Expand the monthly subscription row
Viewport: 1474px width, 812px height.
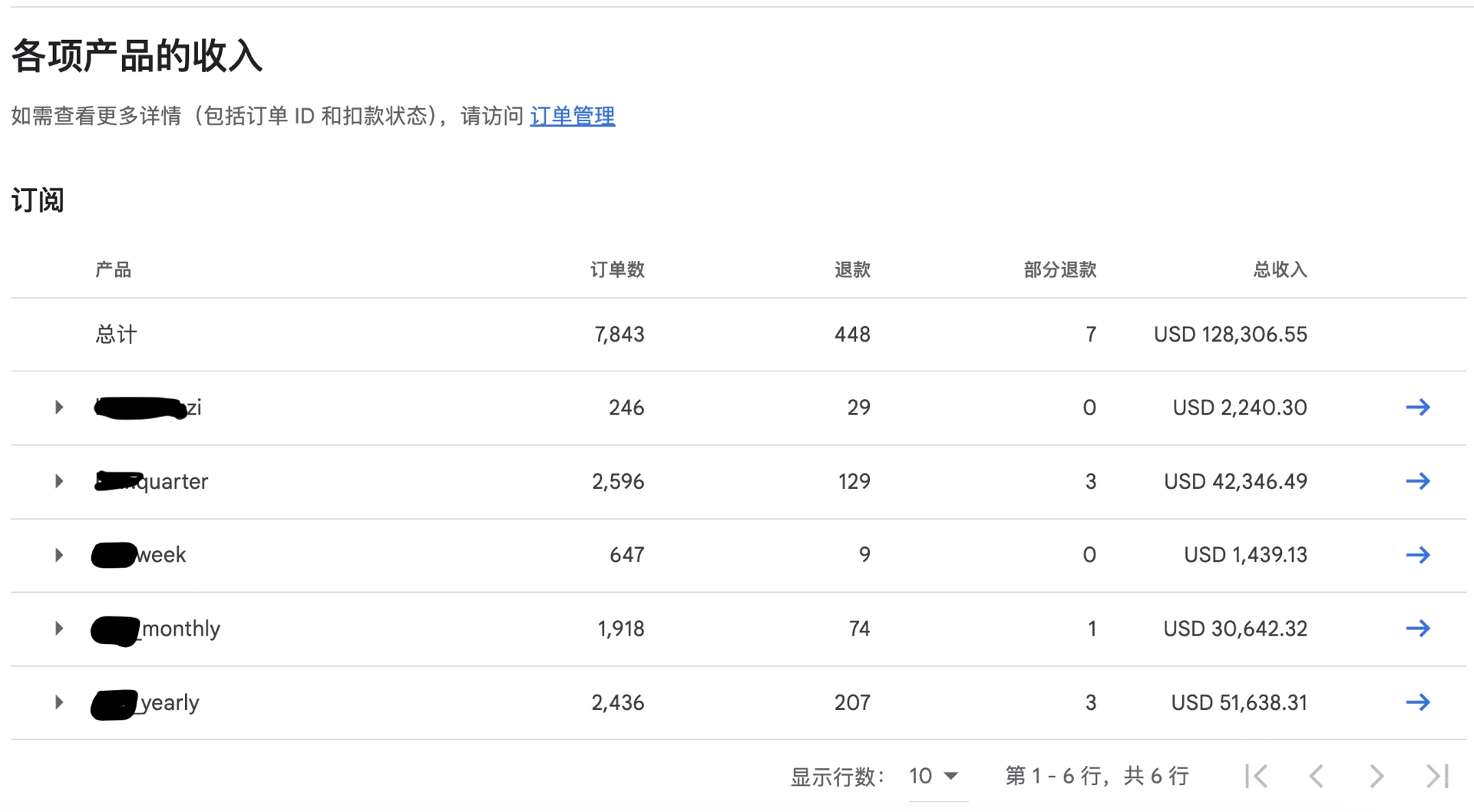pos(58,628)
